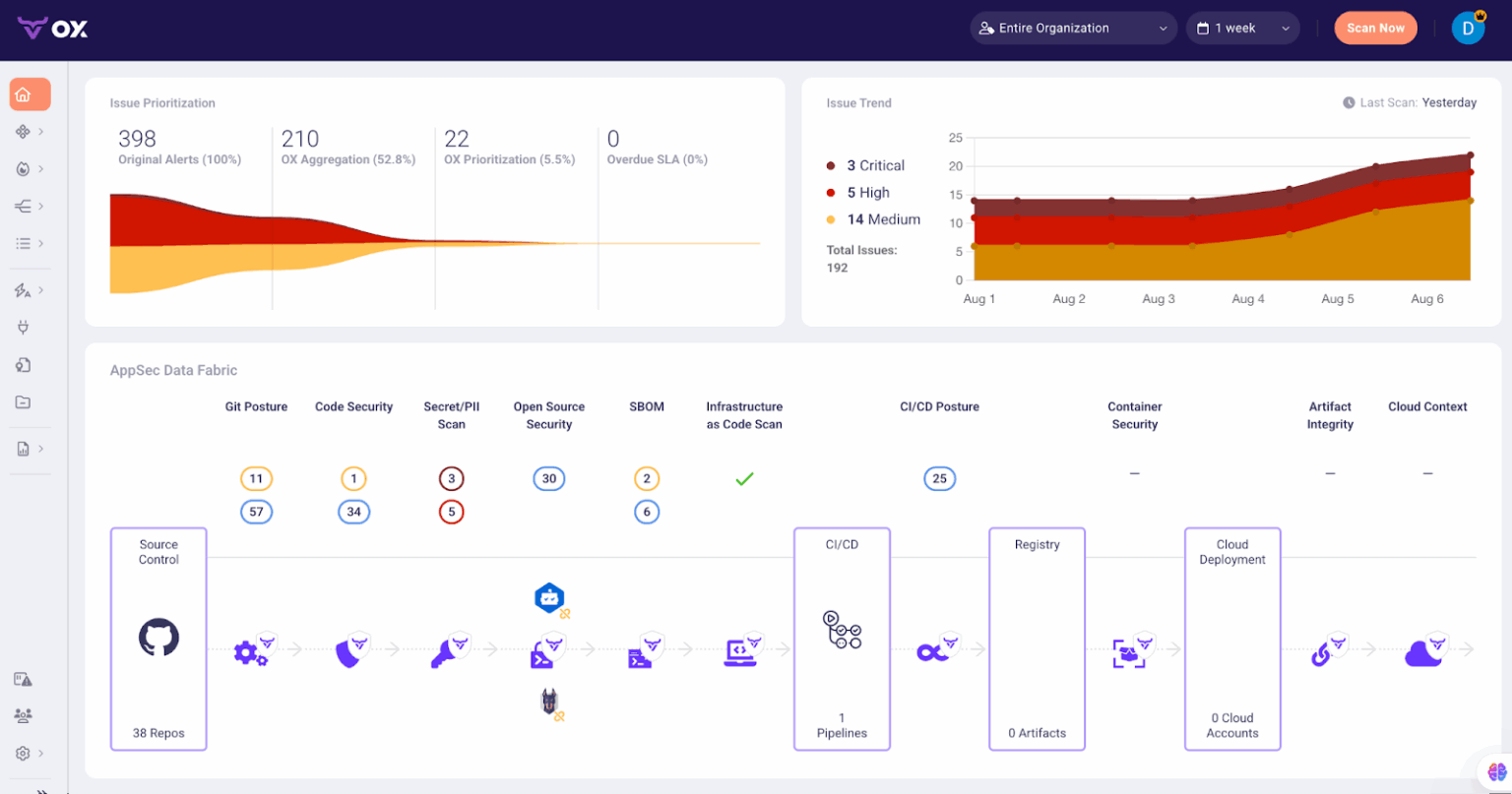
Task: Click the pipeline graph icon inside CI/CD box
Action: [842, 630]
